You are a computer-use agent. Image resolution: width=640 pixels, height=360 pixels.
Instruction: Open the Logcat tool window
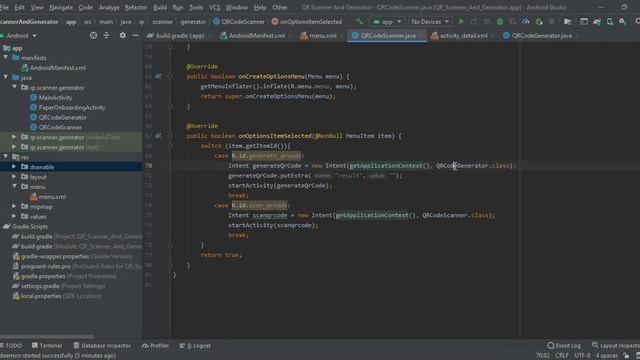[195, 346]
